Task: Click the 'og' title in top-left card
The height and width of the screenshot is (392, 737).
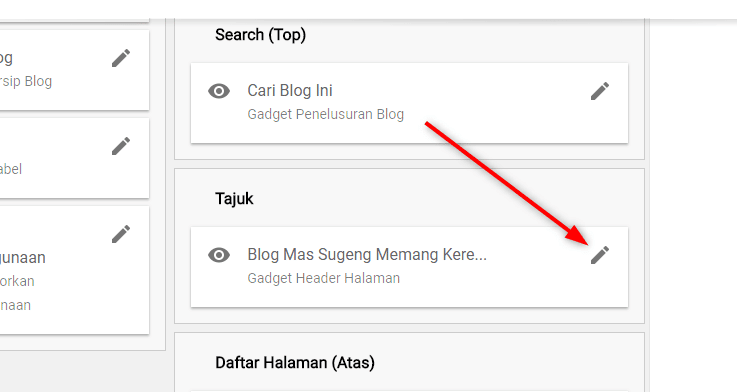Action: click(x=6, y=58)
